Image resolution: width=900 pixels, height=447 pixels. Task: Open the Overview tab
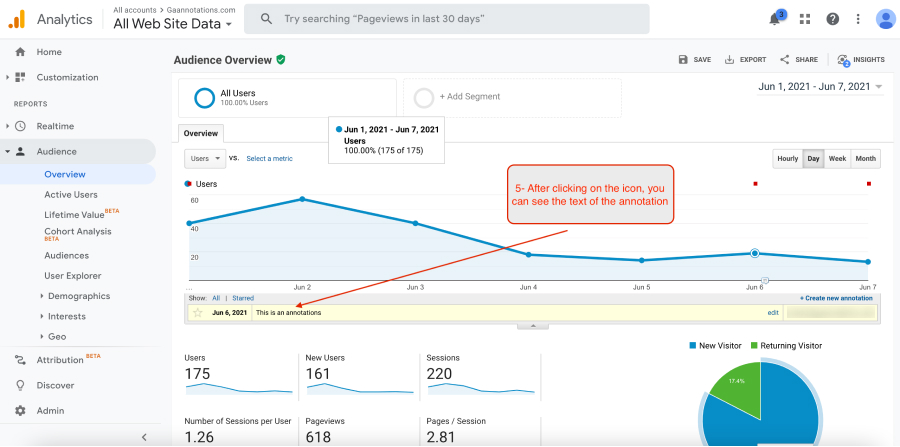click(x=201, y=133)
